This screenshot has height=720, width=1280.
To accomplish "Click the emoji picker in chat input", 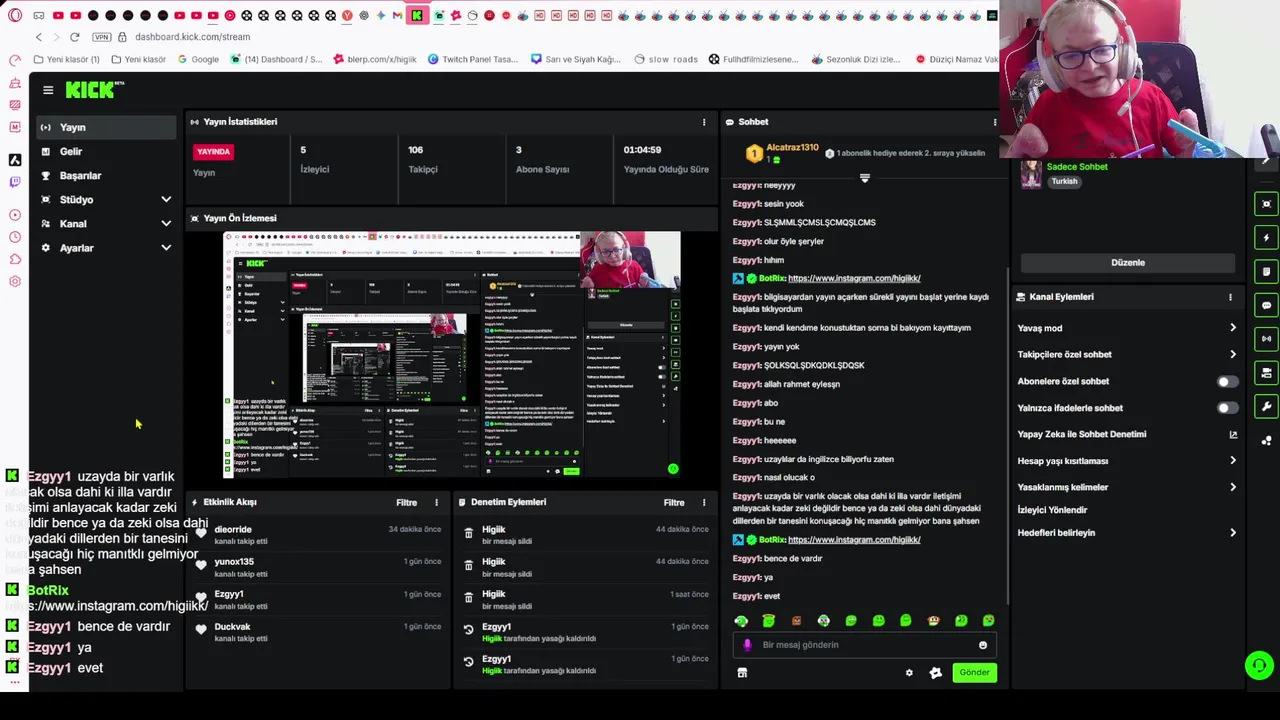I will (x=983, y=645).
